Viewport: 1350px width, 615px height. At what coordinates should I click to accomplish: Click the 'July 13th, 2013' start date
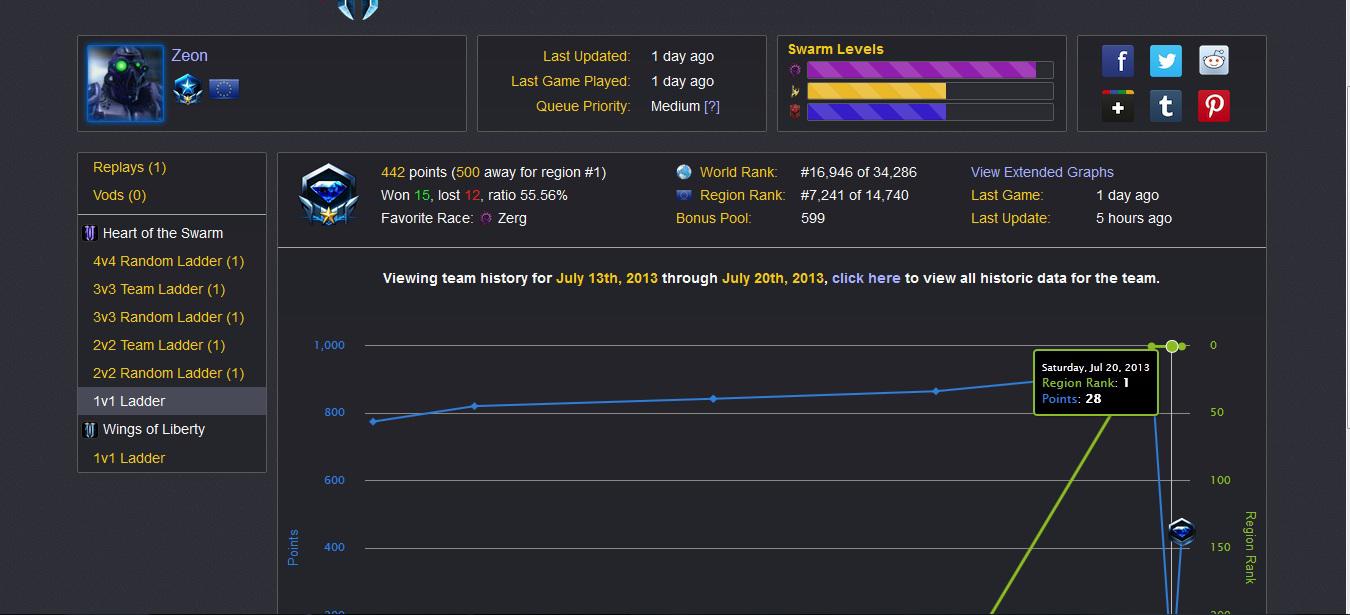point(607,278)
